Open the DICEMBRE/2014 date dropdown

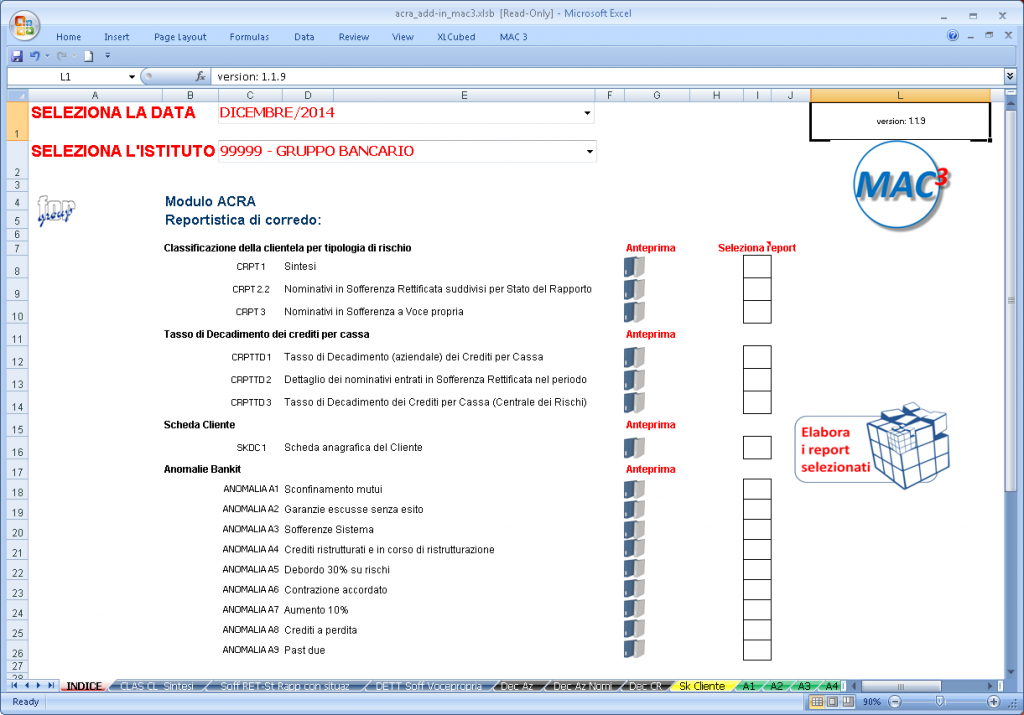pos(587,113)
